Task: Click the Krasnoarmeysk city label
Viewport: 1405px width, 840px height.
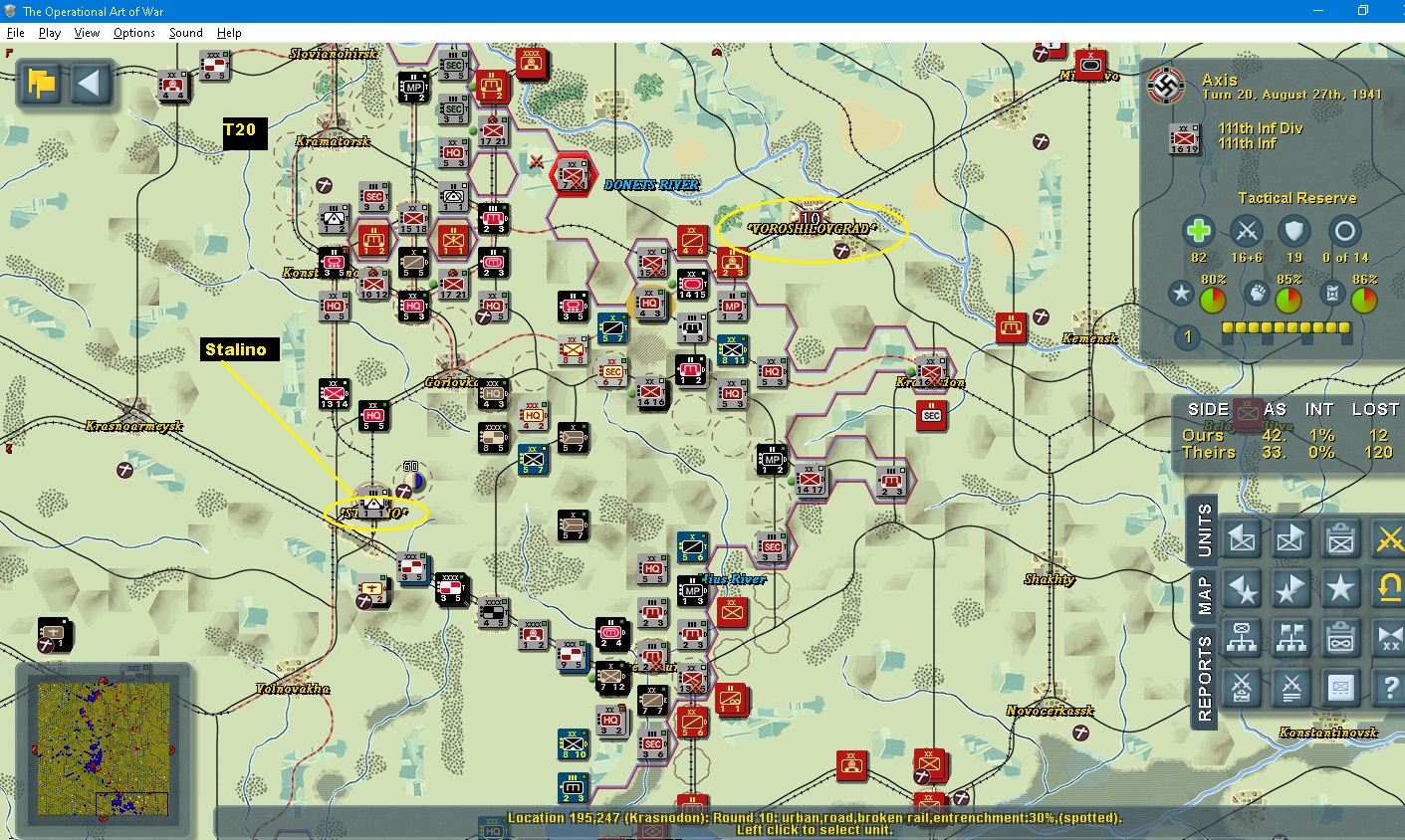Action: point(134,426)
